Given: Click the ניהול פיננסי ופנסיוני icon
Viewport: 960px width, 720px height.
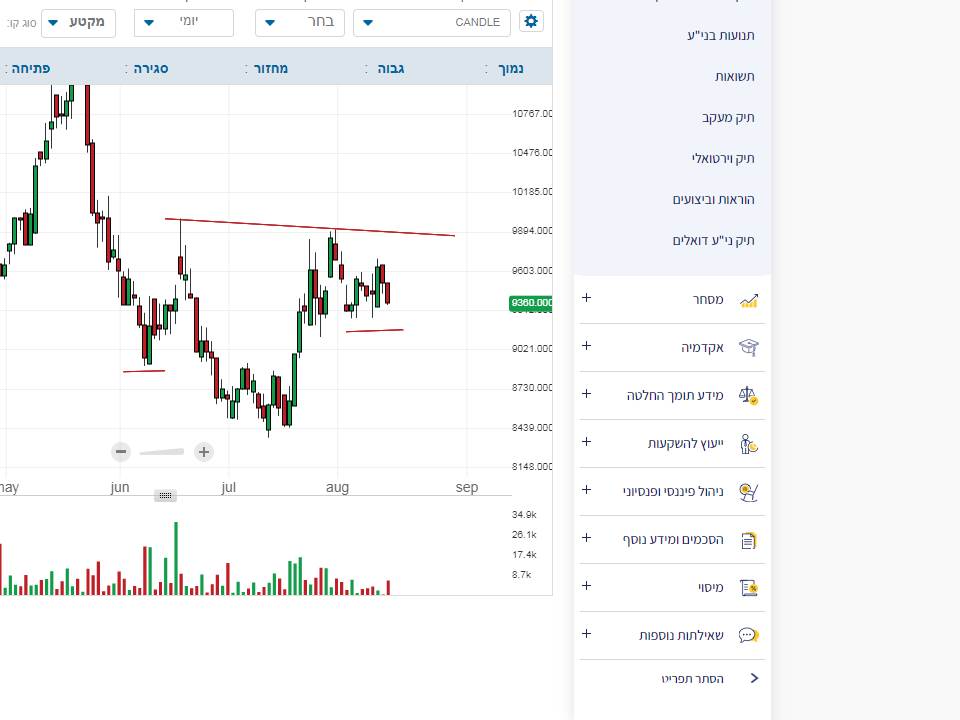Looking at the screenshot, I should pos(749,491).
